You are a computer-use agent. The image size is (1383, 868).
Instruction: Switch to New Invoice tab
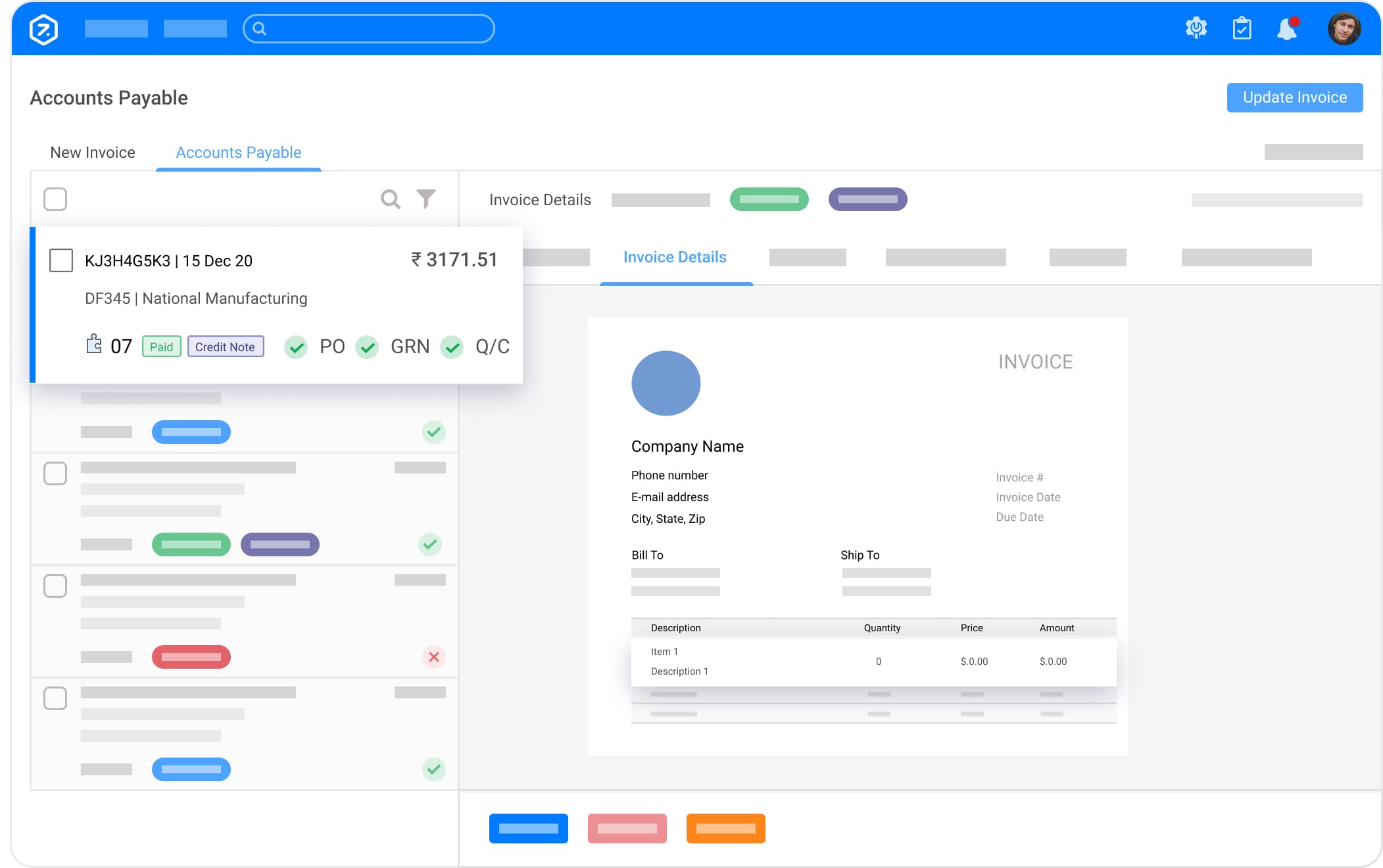point(93,152)
